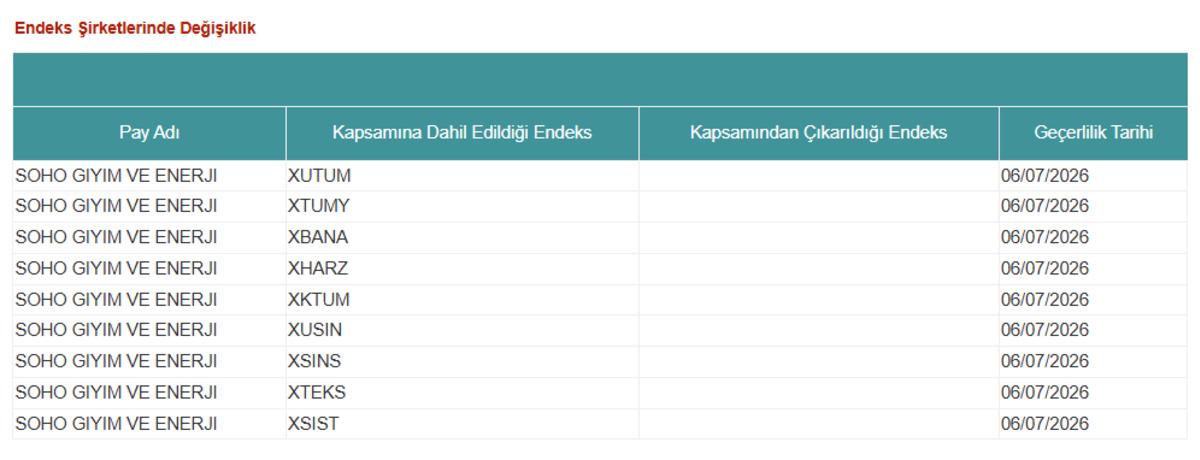Select the date 06/07/2026 in XTEKS row
1200x460 pixels.
(1045, 393)
